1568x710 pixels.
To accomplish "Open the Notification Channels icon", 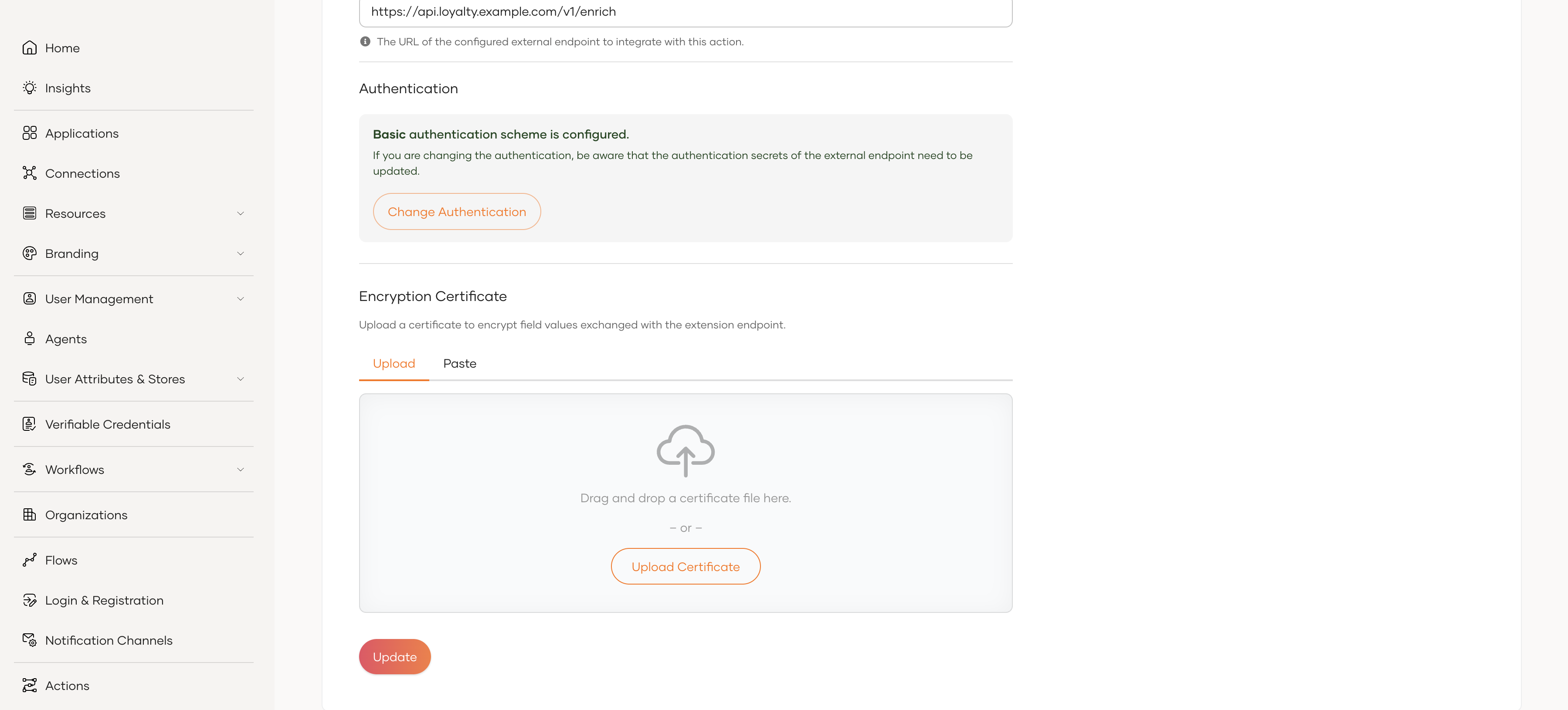I will tap(29, 641).
